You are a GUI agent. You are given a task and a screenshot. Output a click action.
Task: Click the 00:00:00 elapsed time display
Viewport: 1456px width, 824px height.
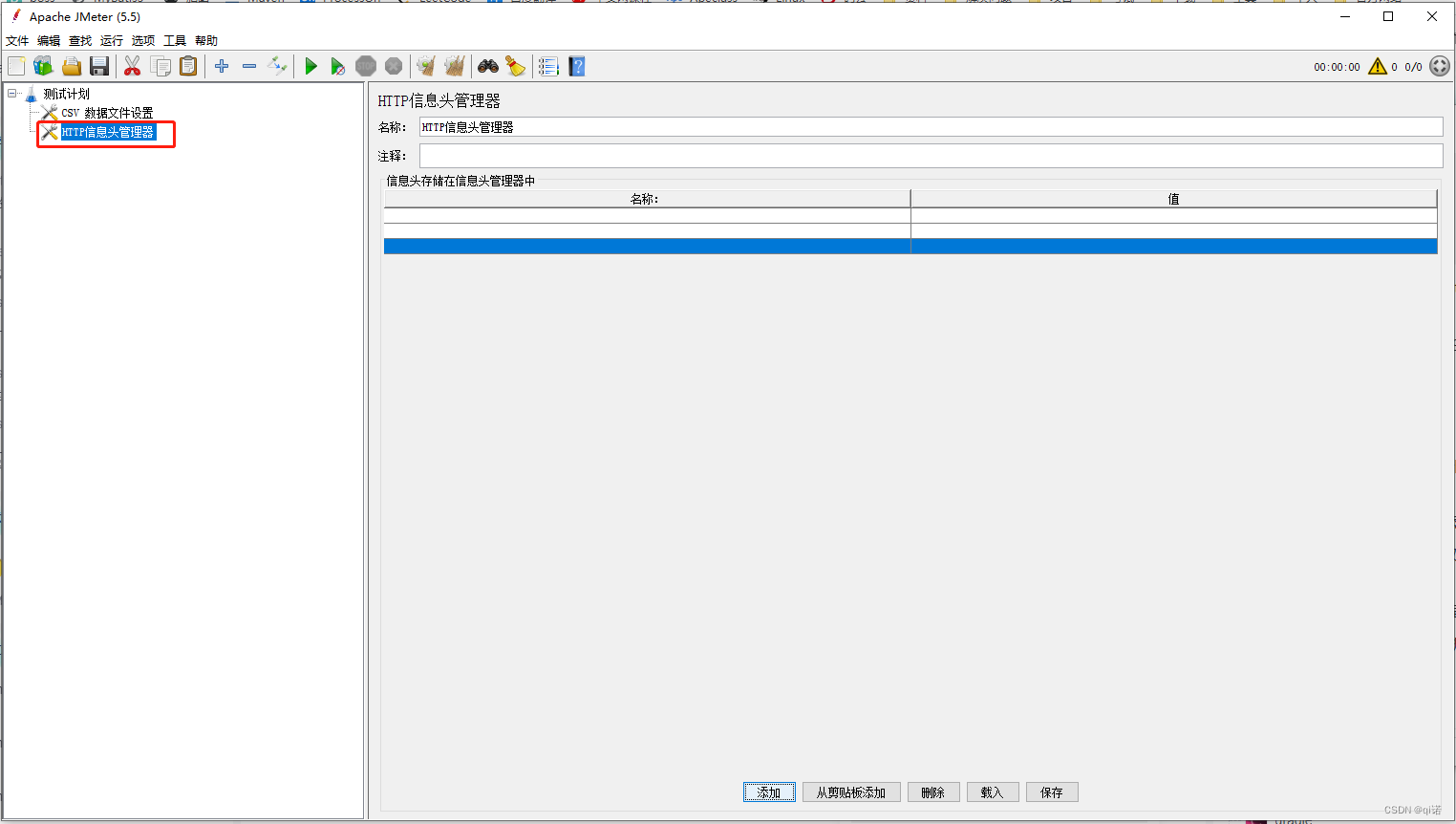point(1337,67)
